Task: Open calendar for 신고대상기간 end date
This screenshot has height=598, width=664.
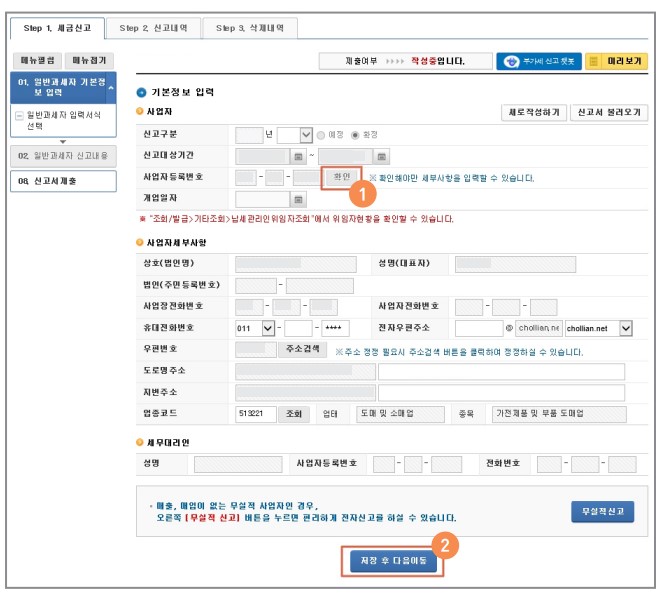Action: [x=381, y=157]
